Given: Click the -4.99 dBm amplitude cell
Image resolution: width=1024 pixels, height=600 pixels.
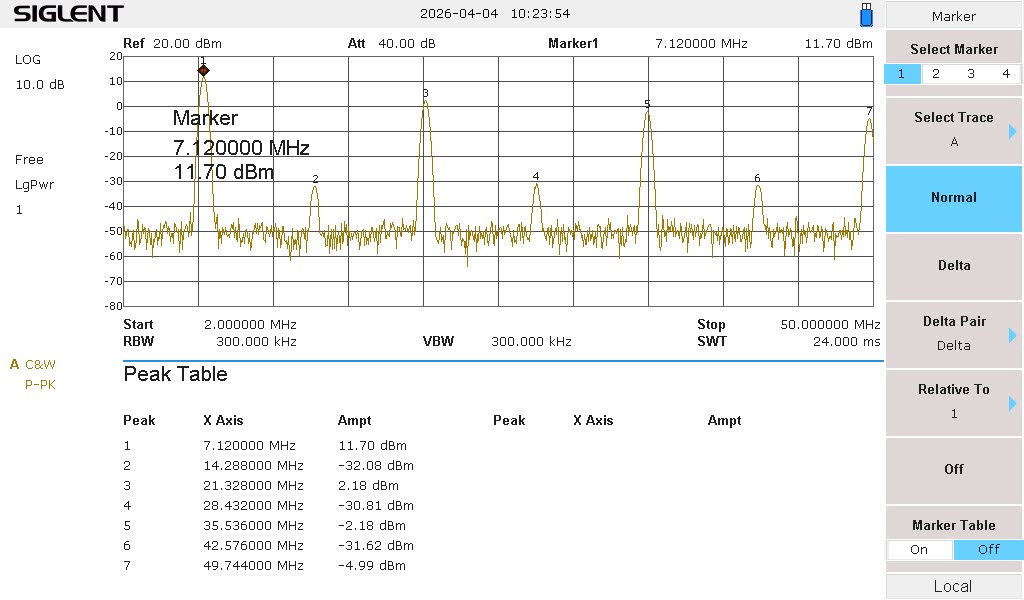Looking at the screenshot, I should (372, 566).
